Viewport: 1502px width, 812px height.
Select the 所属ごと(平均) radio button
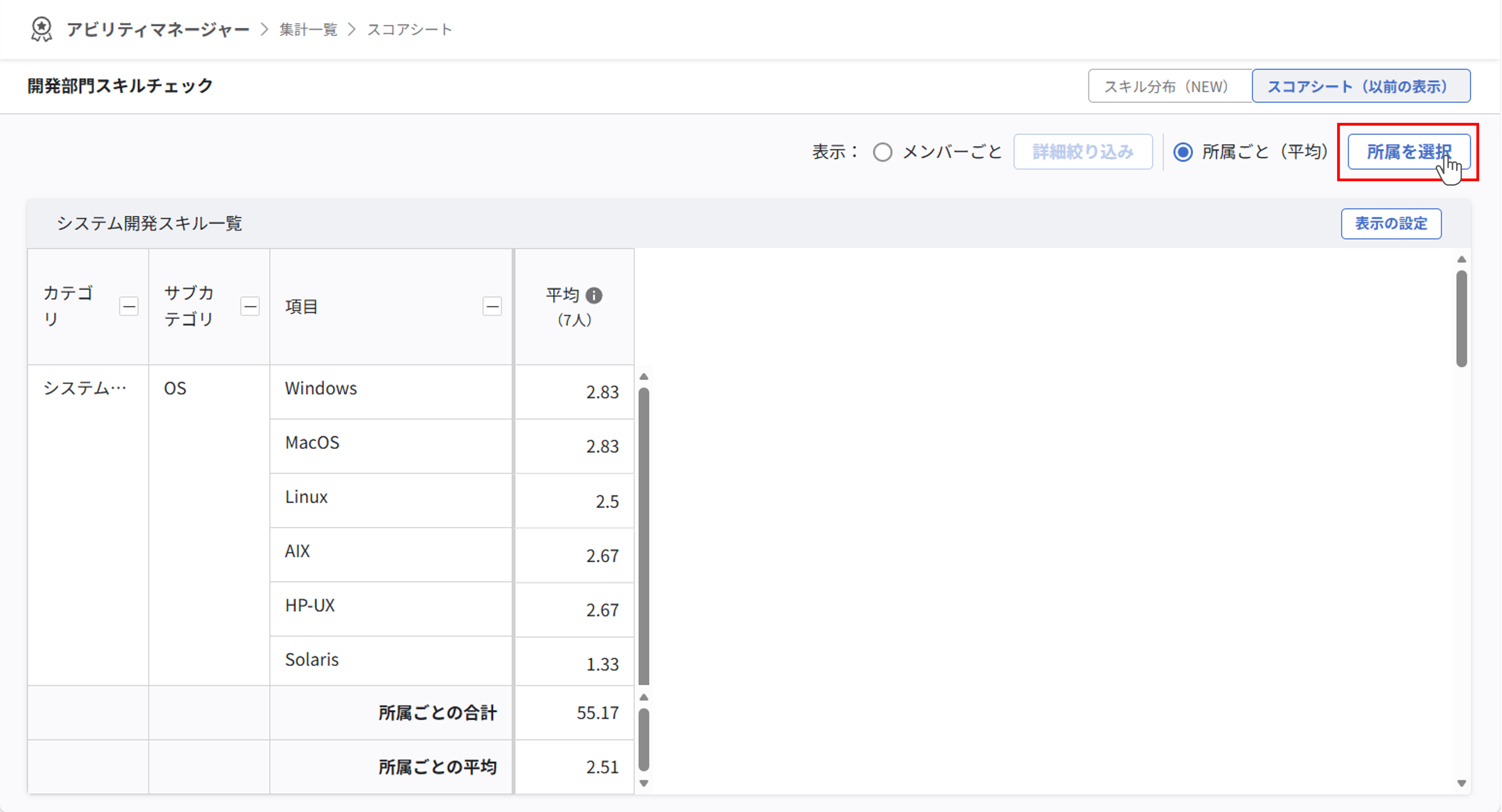click(x=1183, y=152)
